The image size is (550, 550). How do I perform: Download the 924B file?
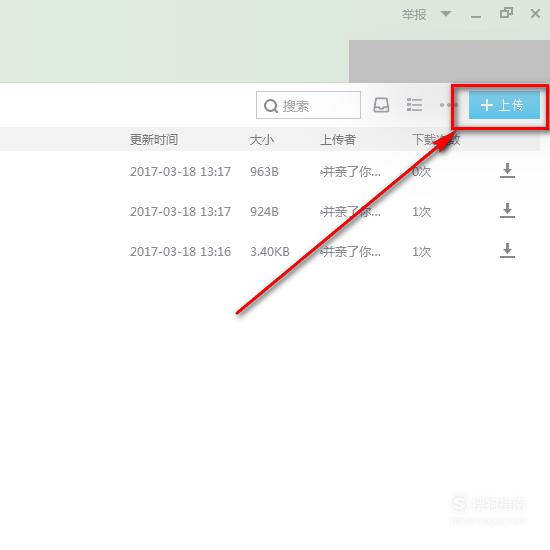pyautogui.click(x=507, y=210)
